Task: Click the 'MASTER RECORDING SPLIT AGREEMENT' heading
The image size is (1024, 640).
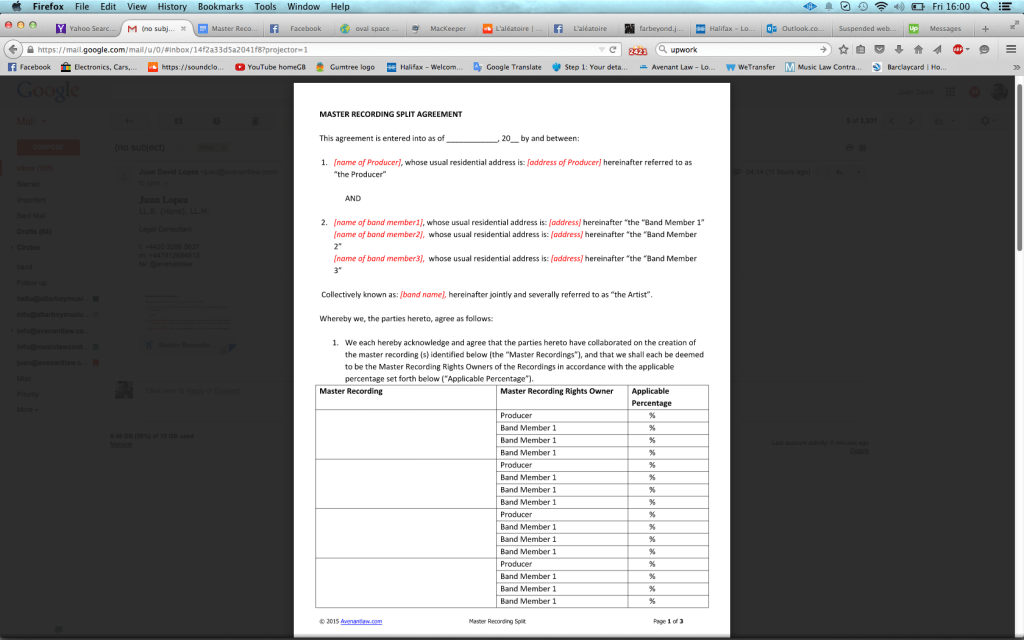Action: click(391, 114)
